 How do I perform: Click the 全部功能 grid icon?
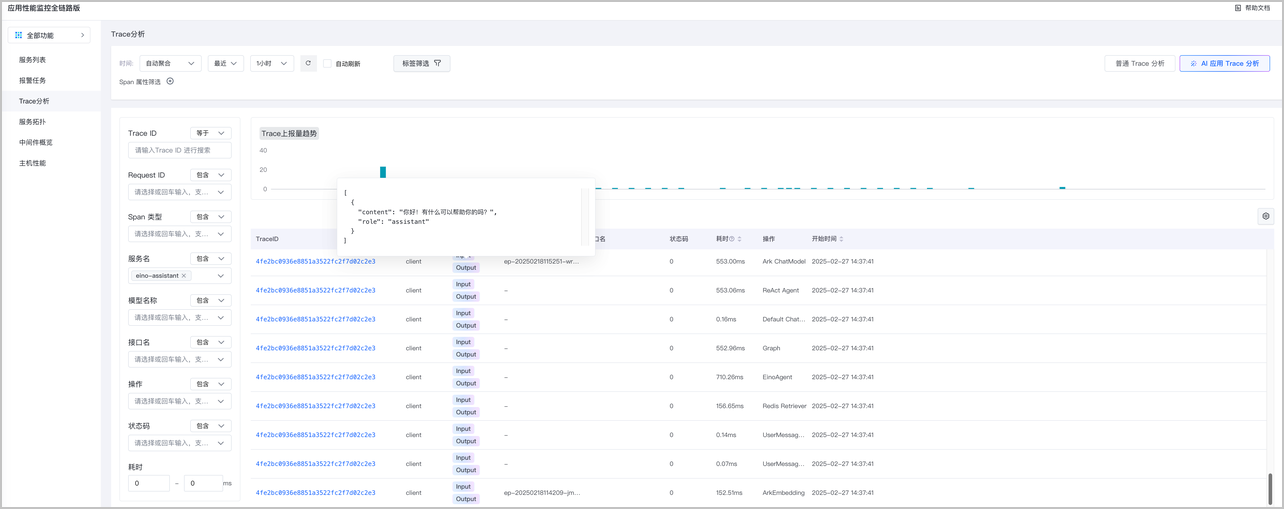point(19,35)
